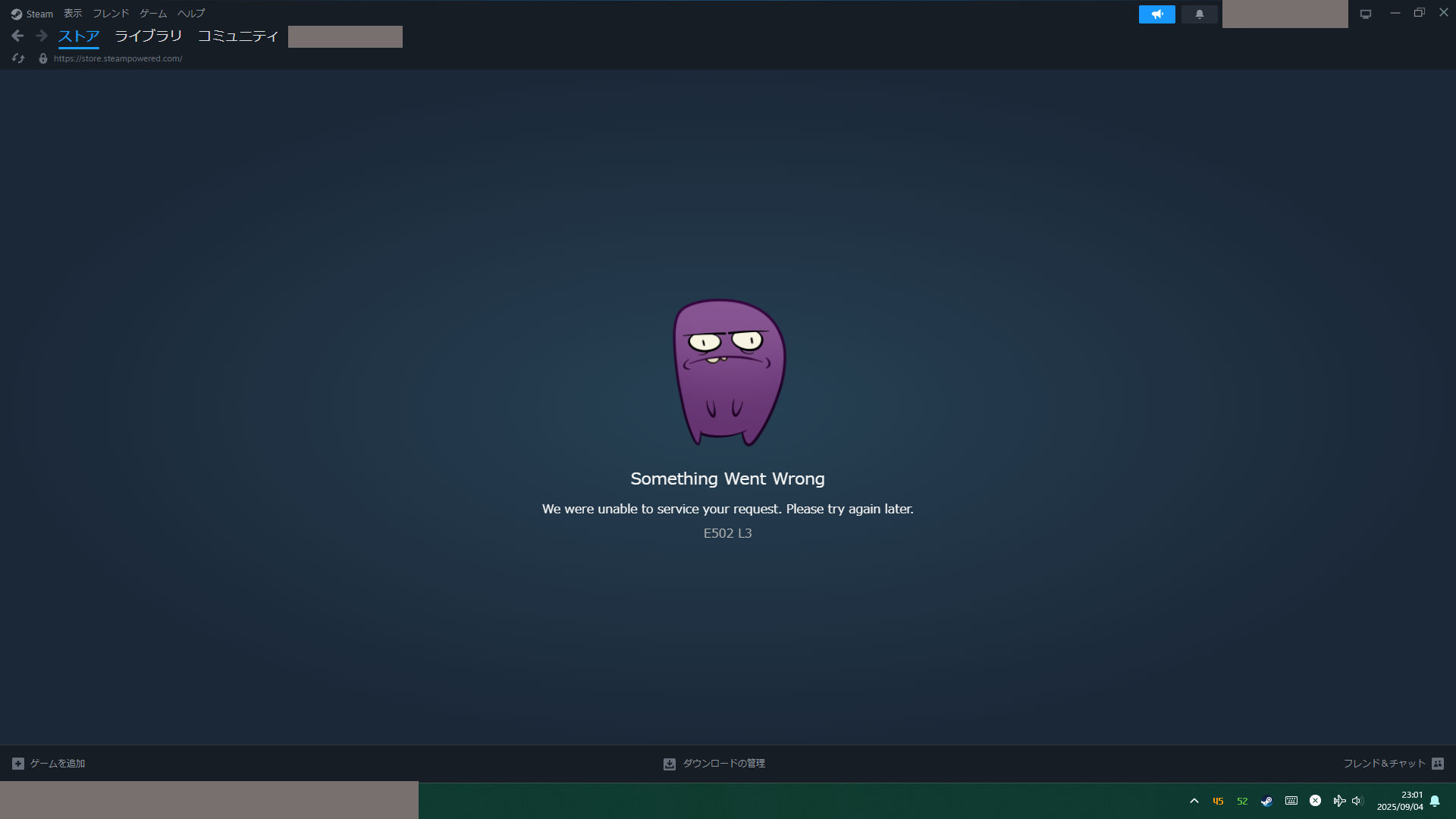Click the store.steampowered.com URL text
Image resolution: width=1456 pixels, height=819 pixels.
(118, 58)
